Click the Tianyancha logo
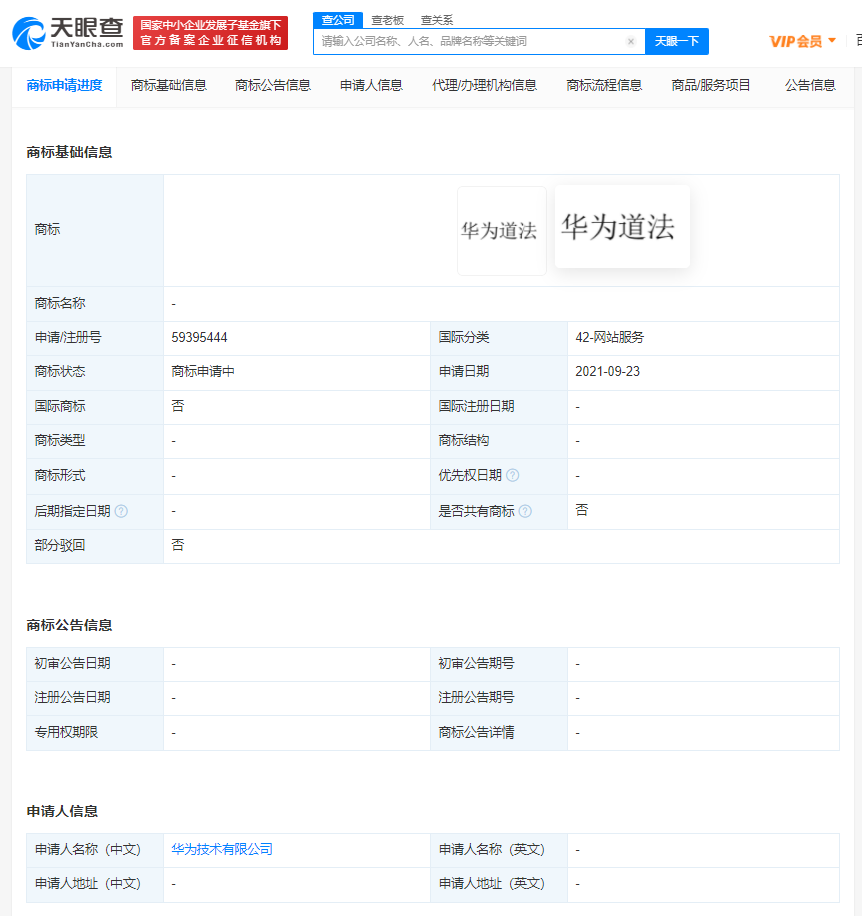Viewport: 862px width, 916px height. (68, 33)
